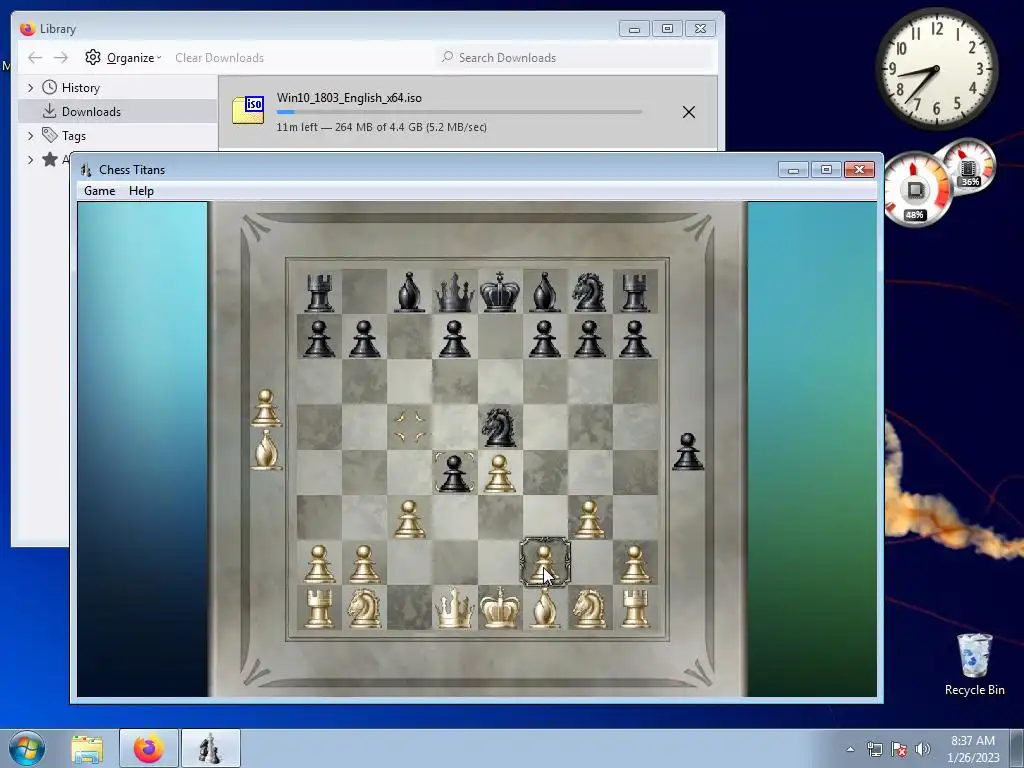Expand the History tree item
Image resolution: width=1024 pixels, height=768 pixels.
(x=30, y=88)
